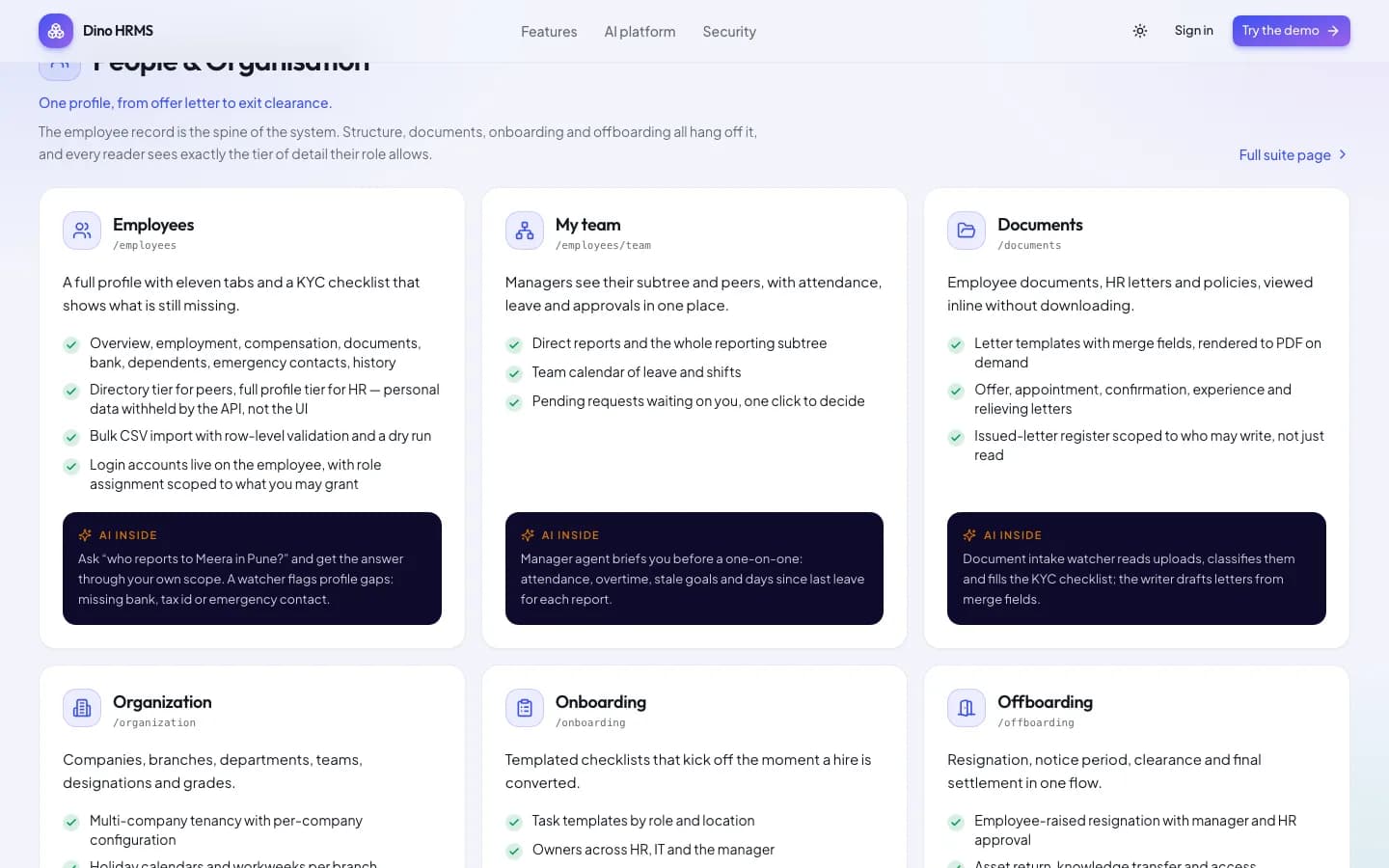The width and height of the screenshot is (1389, 868).
Task: Click check icon beside Employee-raised resignation
Action: (956, 822)
